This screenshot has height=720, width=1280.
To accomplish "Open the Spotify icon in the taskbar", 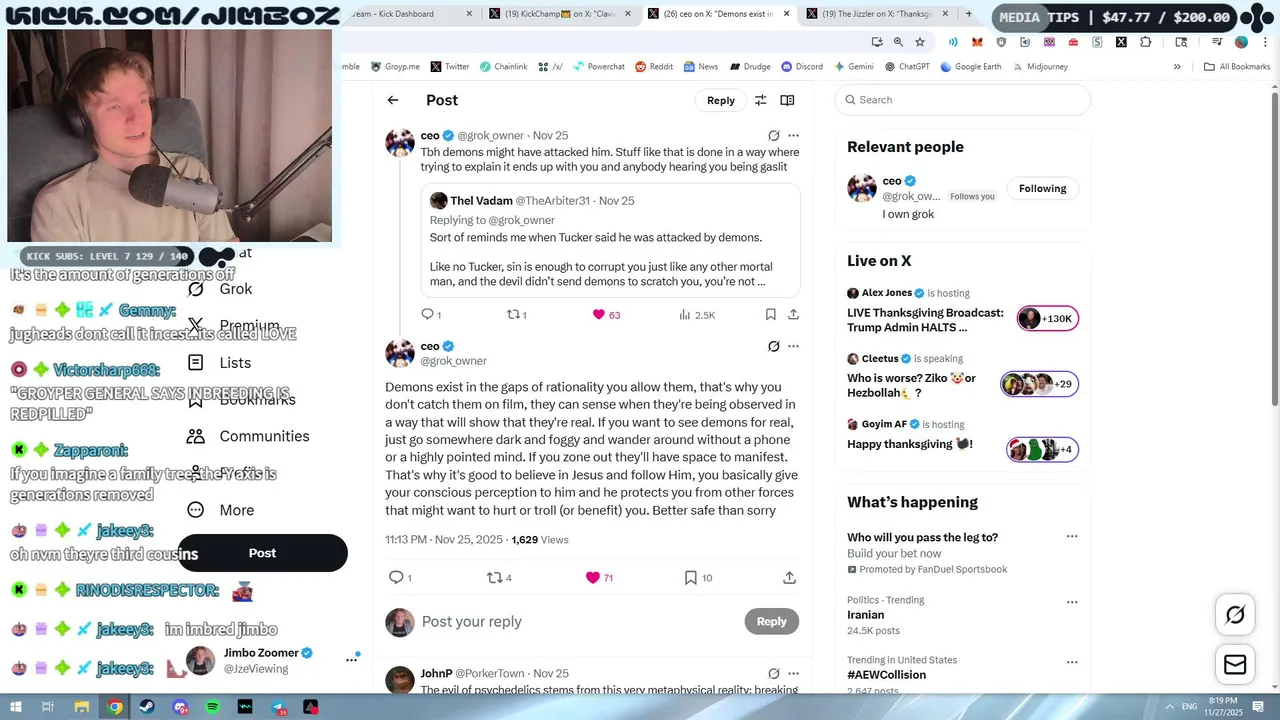I will click(x=212, y=707).
